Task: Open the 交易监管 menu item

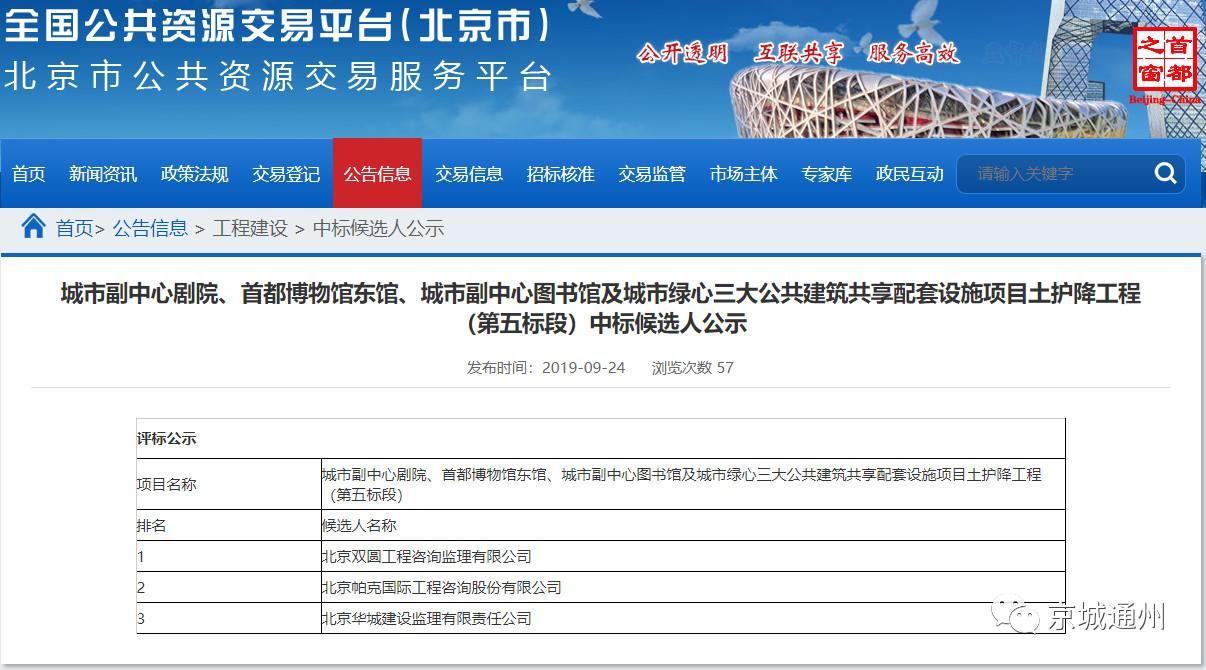Action: point(652,174)
